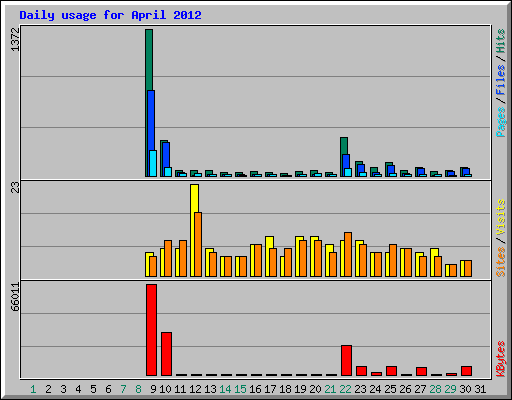Click the "Daily usage for April 2012" title
512x400 pixels.
click(x=110, y=15)
